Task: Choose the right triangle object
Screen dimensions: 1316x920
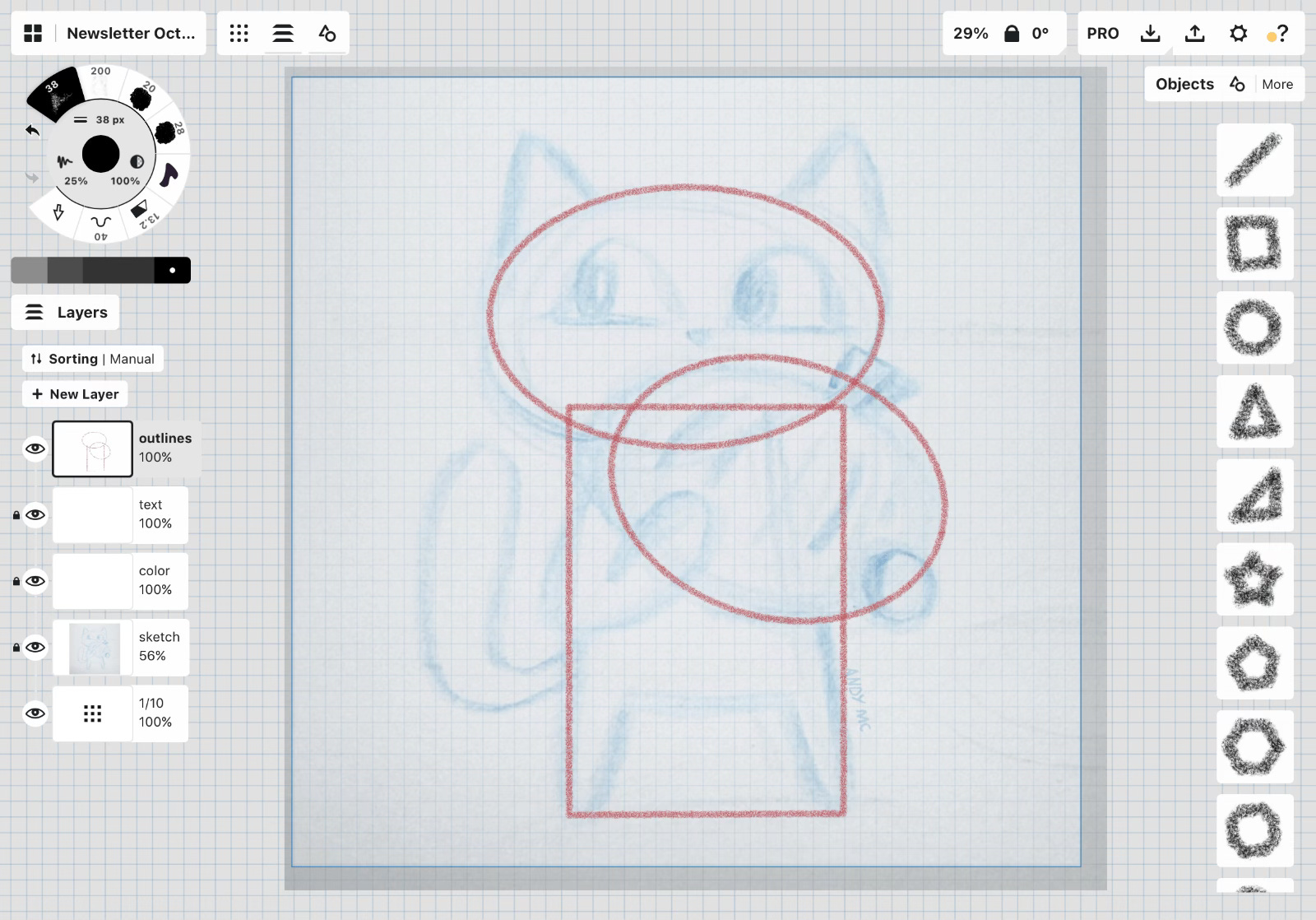Action: 1254,496
